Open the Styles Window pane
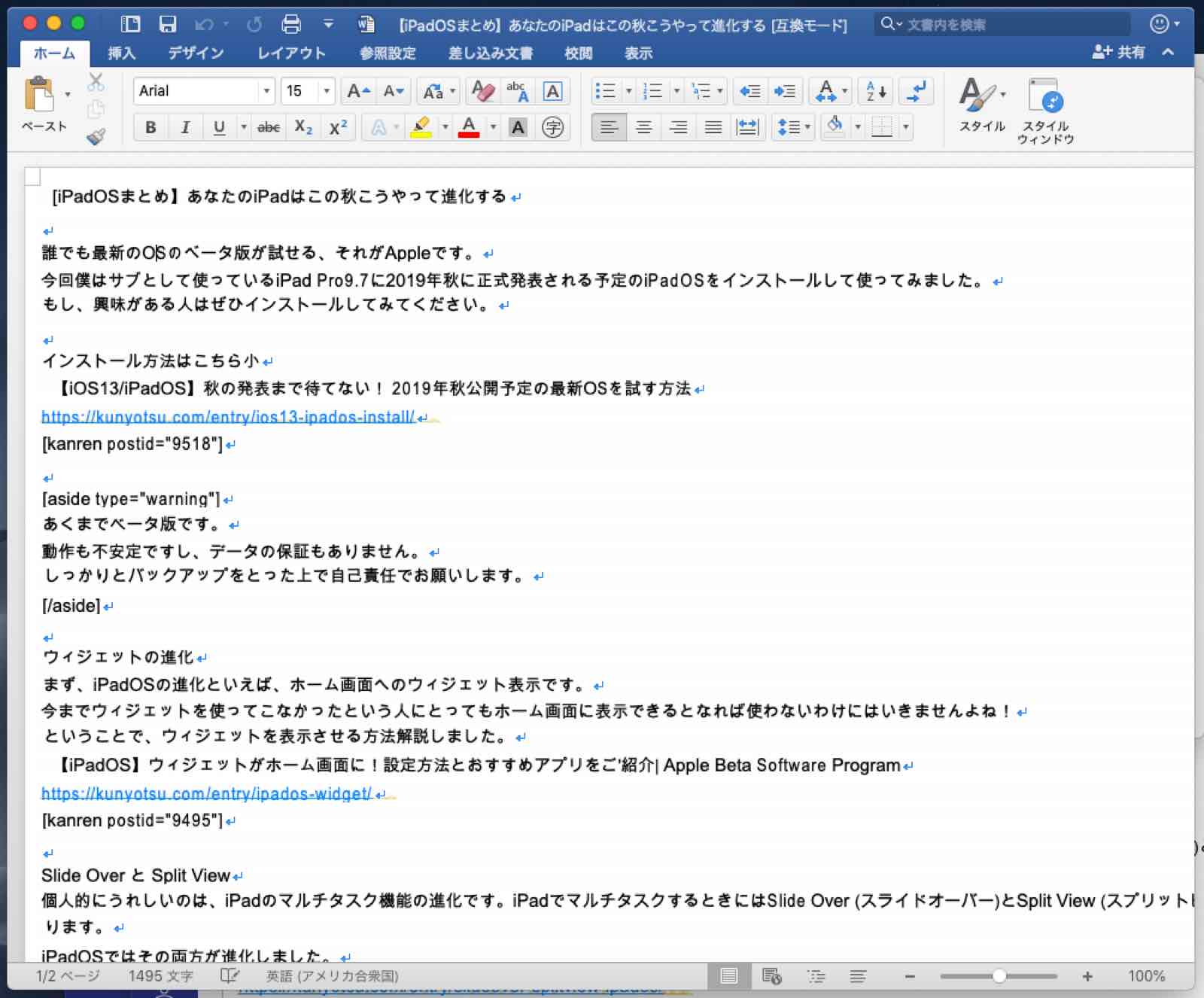 pos(1045,110)
